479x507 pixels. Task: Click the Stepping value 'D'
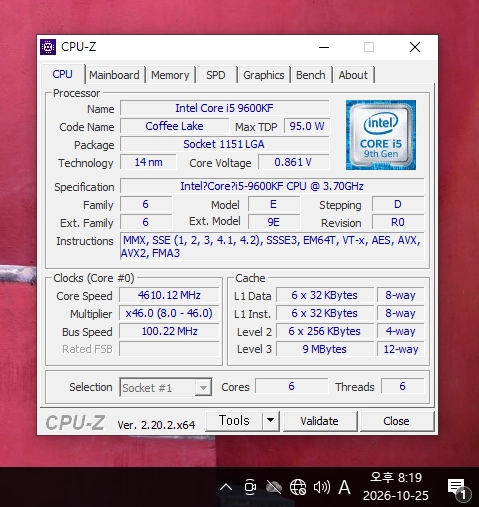click(398, 204)
